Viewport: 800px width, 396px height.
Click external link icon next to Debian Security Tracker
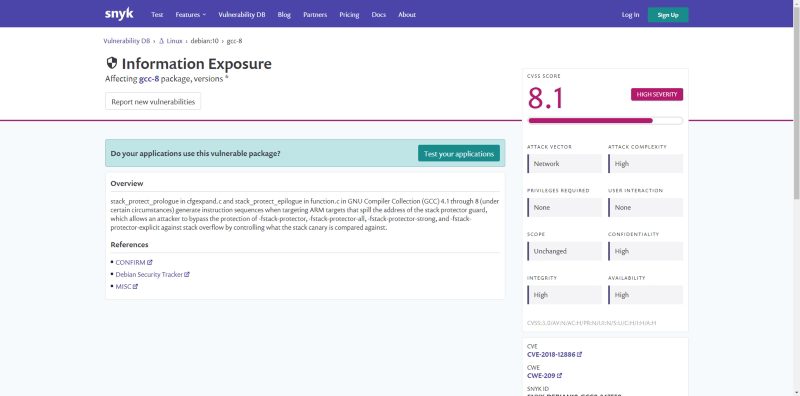187,275
